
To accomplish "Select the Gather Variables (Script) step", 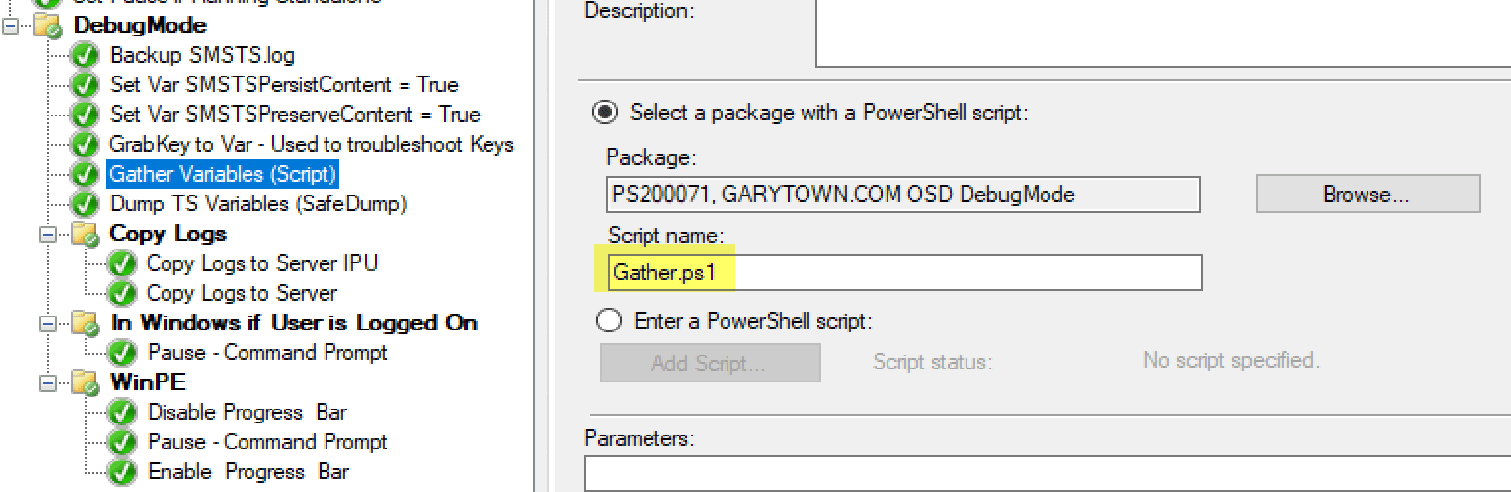I will pos(222,174).
